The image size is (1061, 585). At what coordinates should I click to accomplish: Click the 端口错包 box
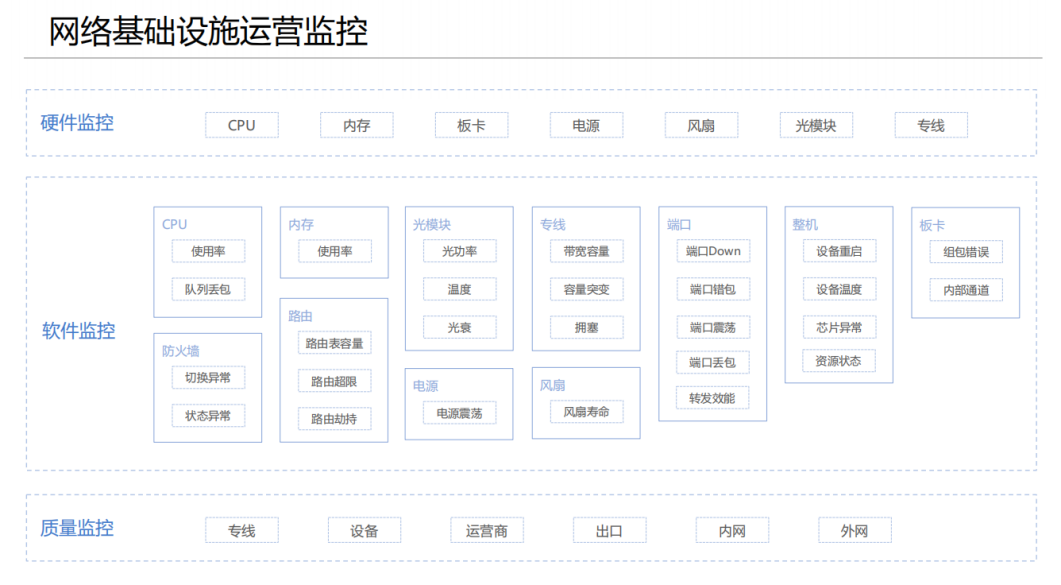pyautogui.click(x=713, y=289)
